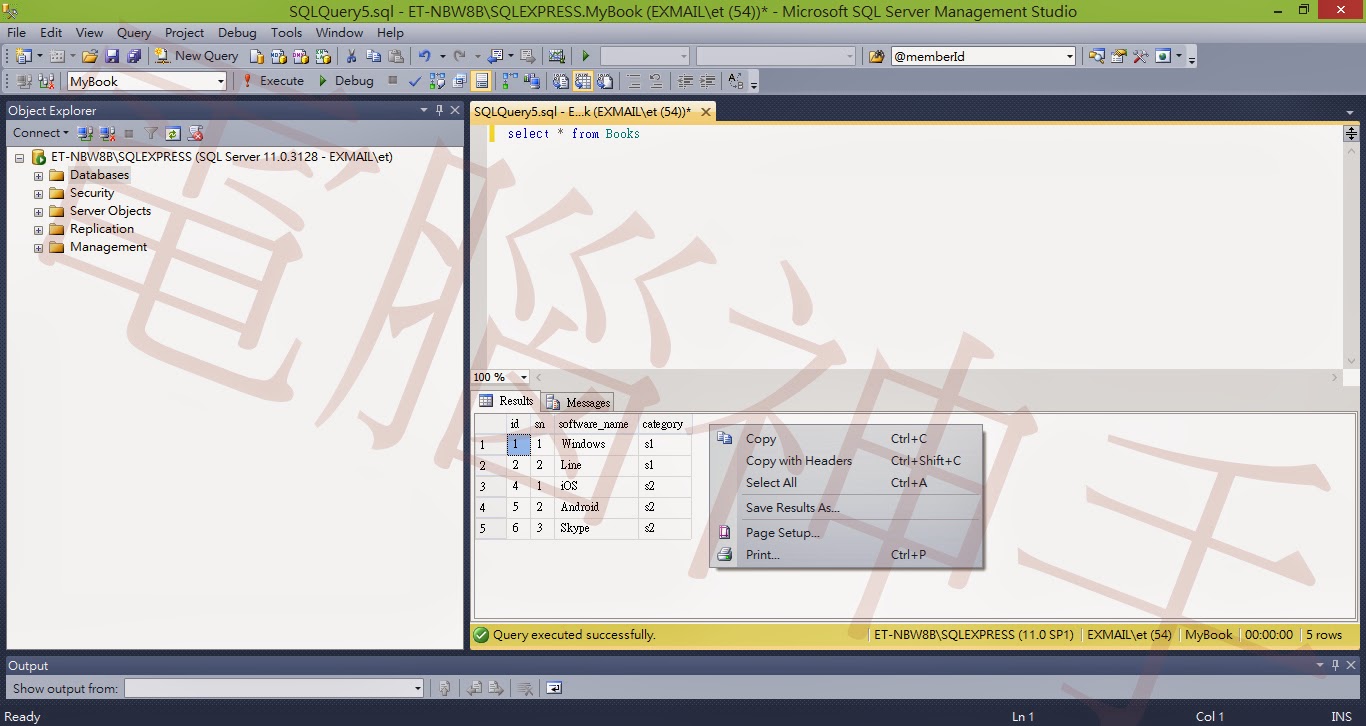Click Connect Object Explorer icon
Image resolution: width=1366 pixels, height=726 pixels.
(x=85, y=133)
